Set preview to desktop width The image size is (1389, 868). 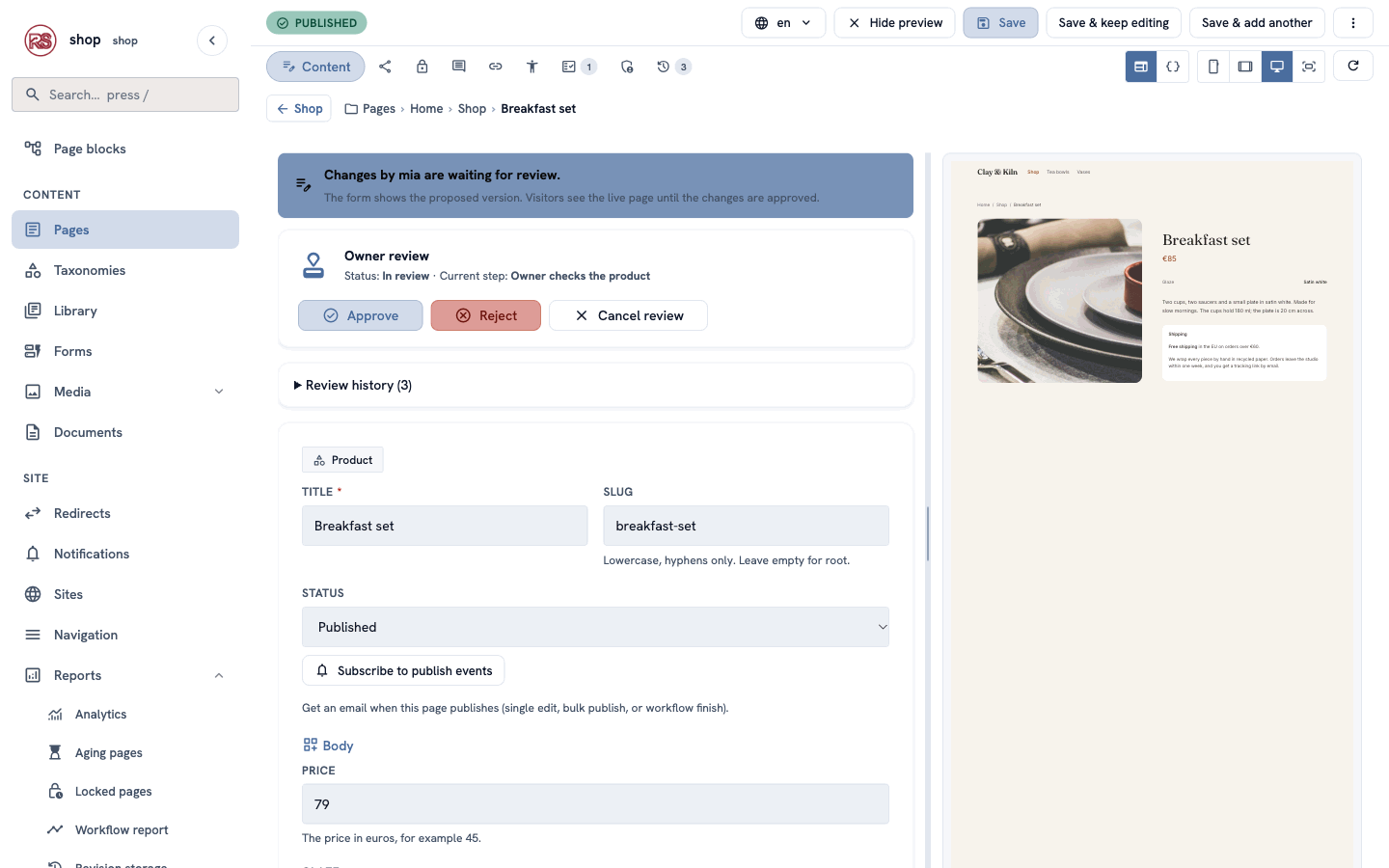(x=1277, y=67)
